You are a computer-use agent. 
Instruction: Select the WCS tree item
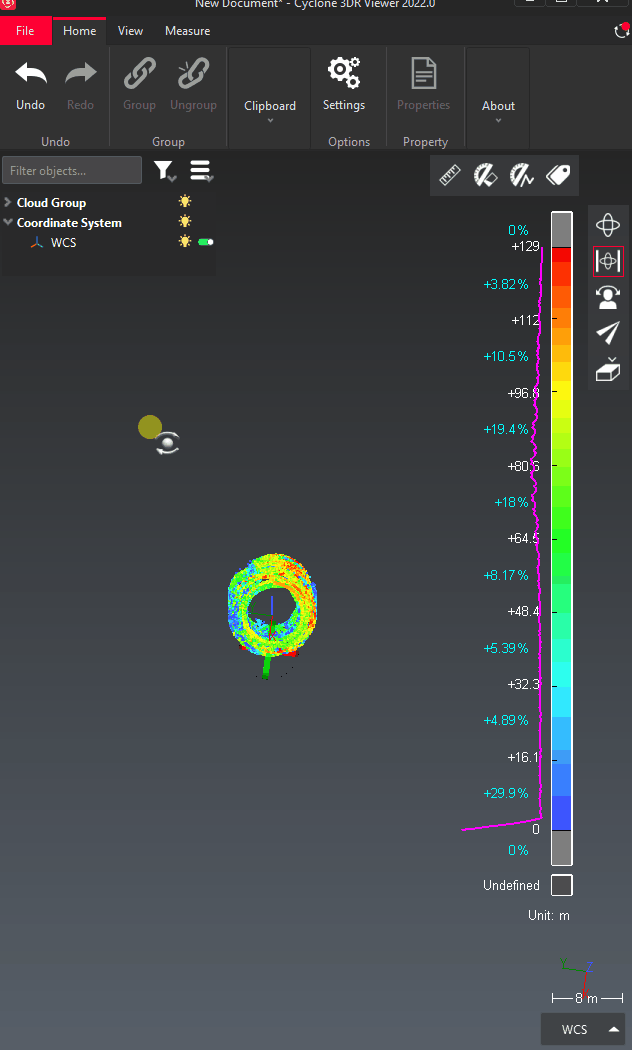tap(64, 243)
